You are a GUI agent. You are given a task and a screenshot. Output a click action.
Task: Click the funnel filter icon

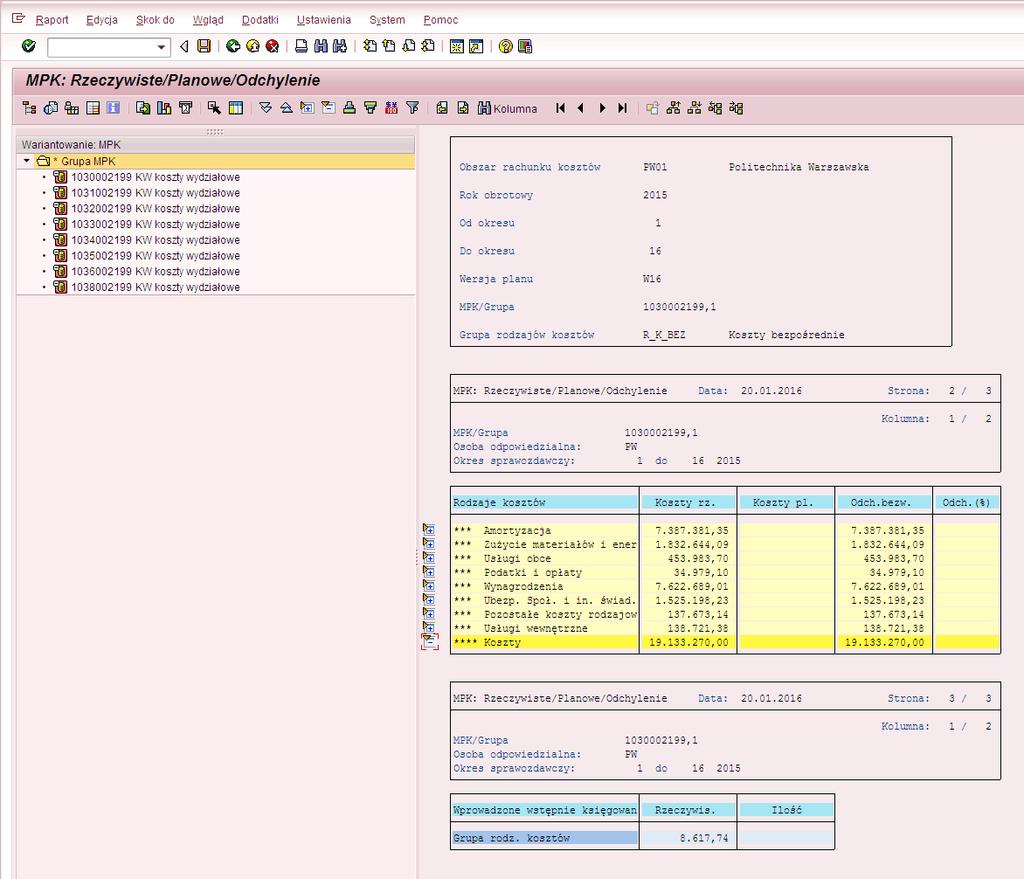tap(412, 108)
